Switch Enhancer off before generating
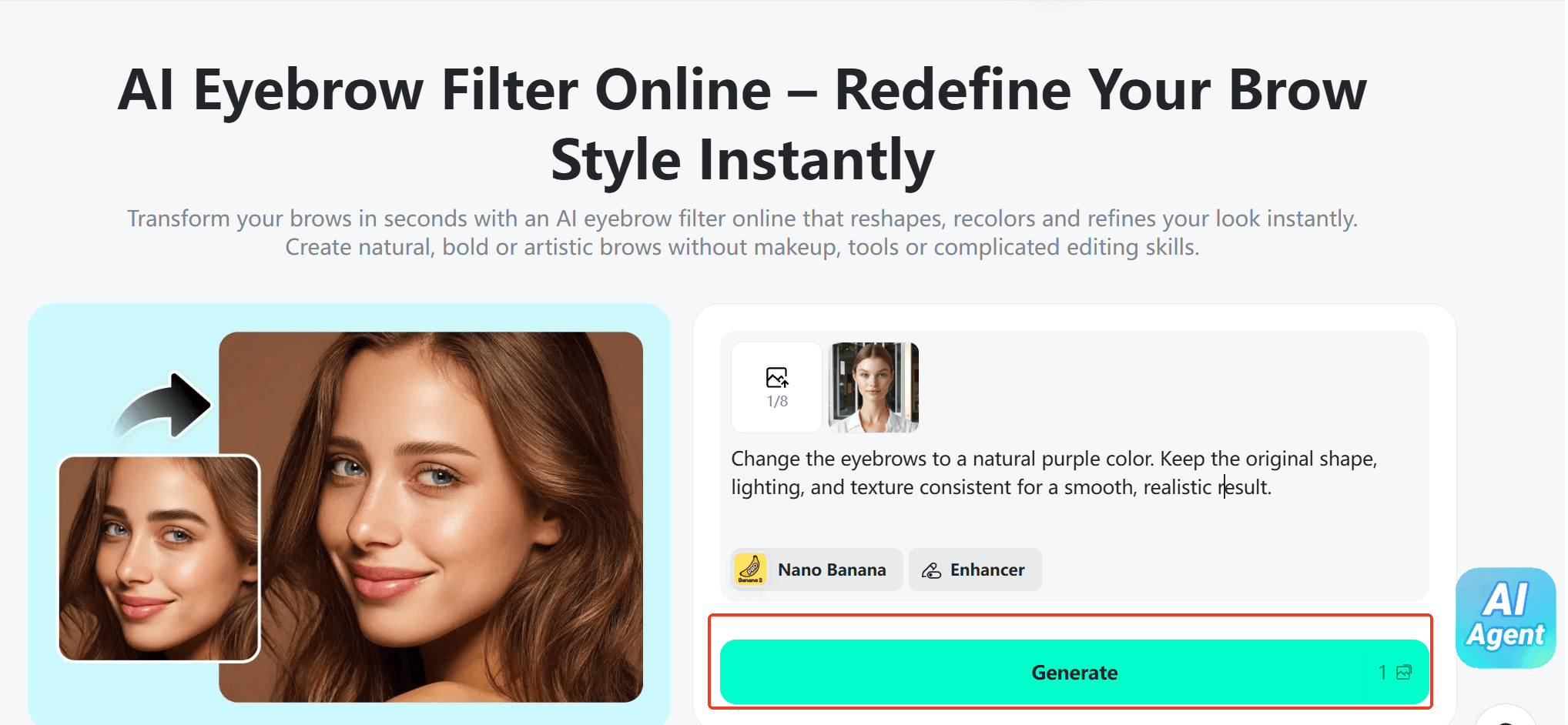Viewport: 1568px width, 725px height. pyautogui.click(x=975, y=570)
